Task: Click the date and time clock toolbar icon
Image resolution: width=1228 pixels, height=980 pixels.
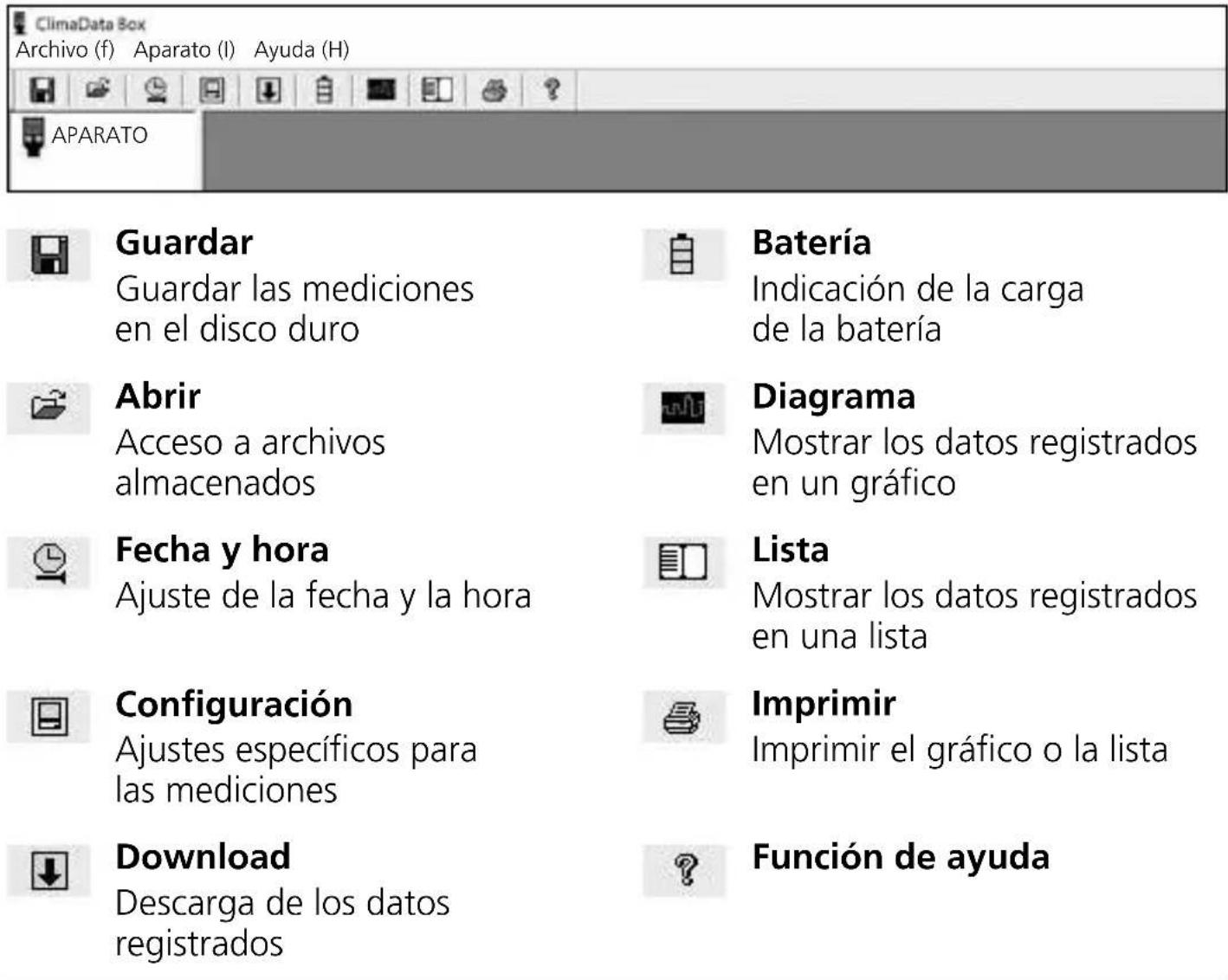Action: coord(155,90)
